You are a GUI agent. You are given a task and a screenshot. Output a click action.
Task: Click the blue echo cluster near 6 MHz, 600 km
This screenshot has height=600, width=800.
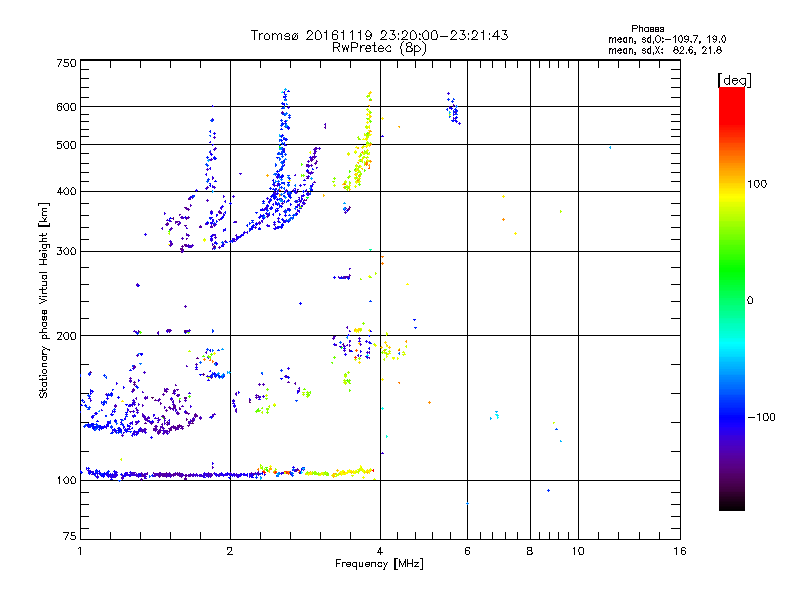pyautogui.click(x=453, y=109)
